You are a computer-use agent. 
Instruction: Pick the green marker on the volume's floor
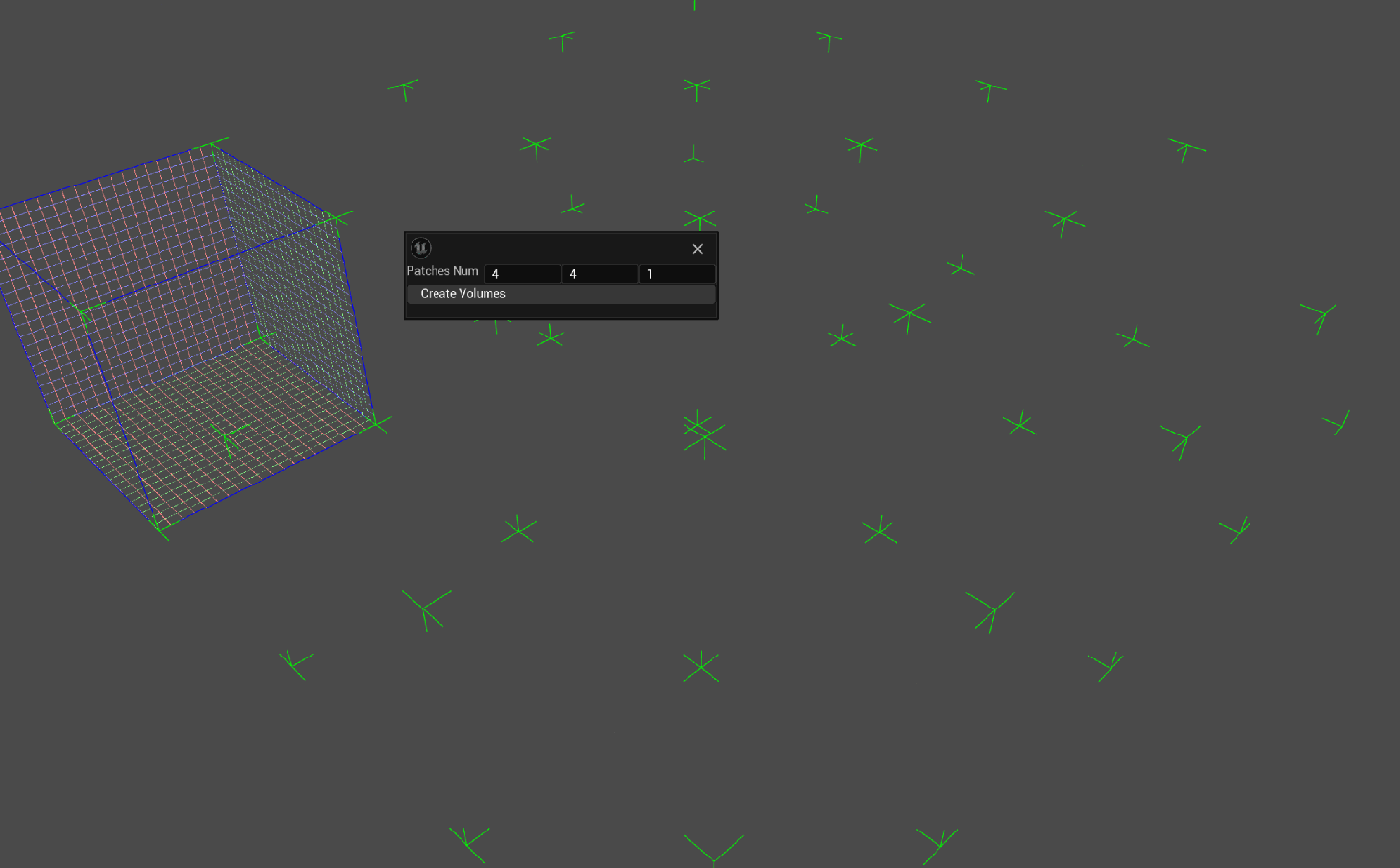tap(227, 437)
